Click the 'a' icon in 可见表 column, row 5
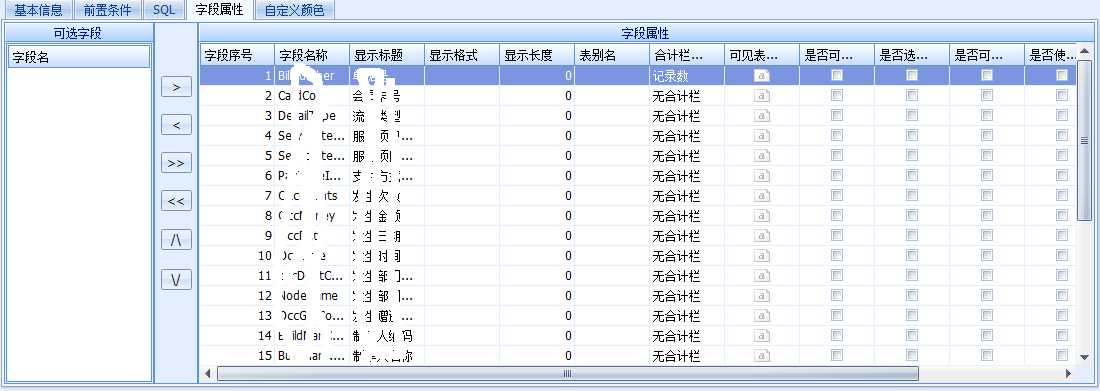The height and width of the screenshot is (391, 1100). click(762, 156)
